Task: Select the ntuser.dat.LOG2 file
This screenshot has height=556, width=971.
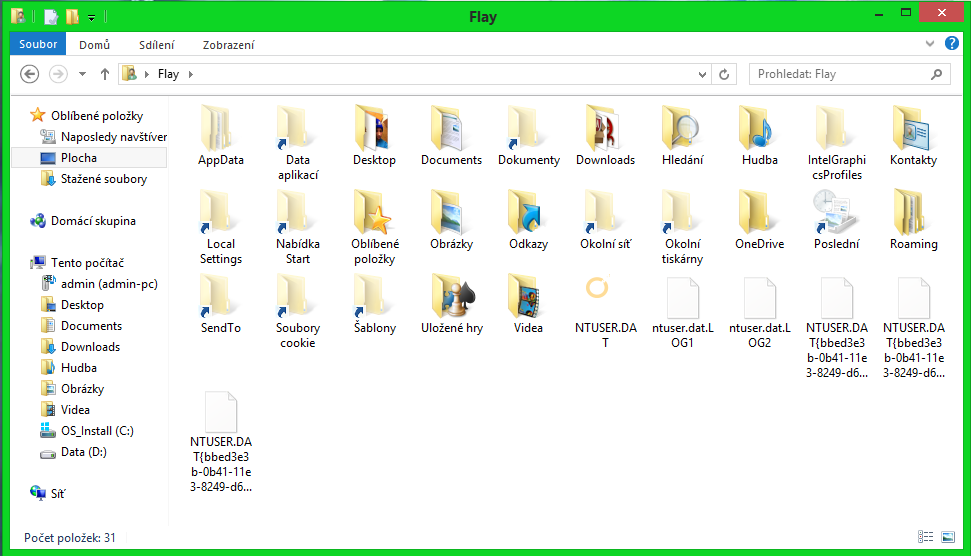Action: pos(759,312)
